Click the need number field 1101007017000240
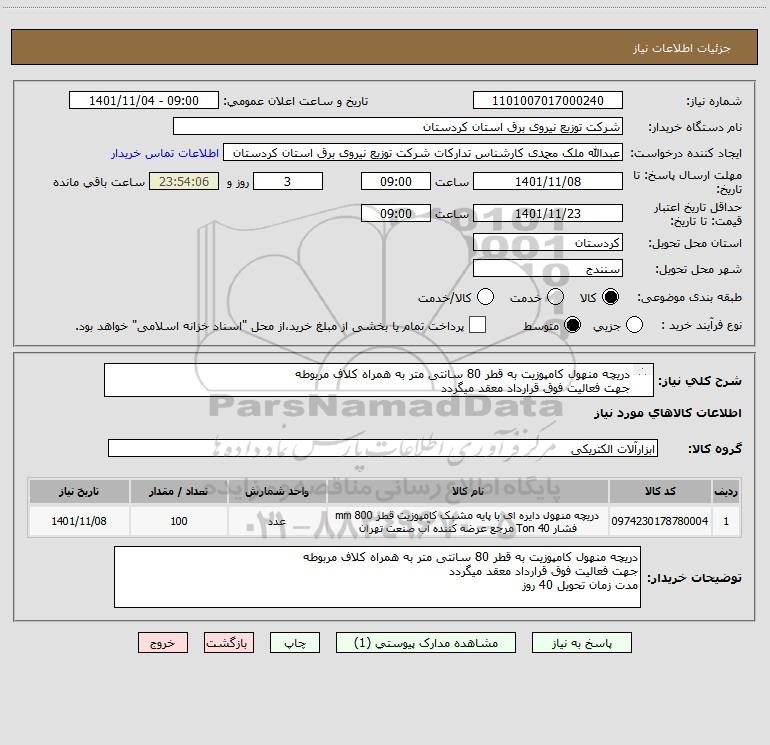This screenshot has height=745, width=770. point(548,101)
